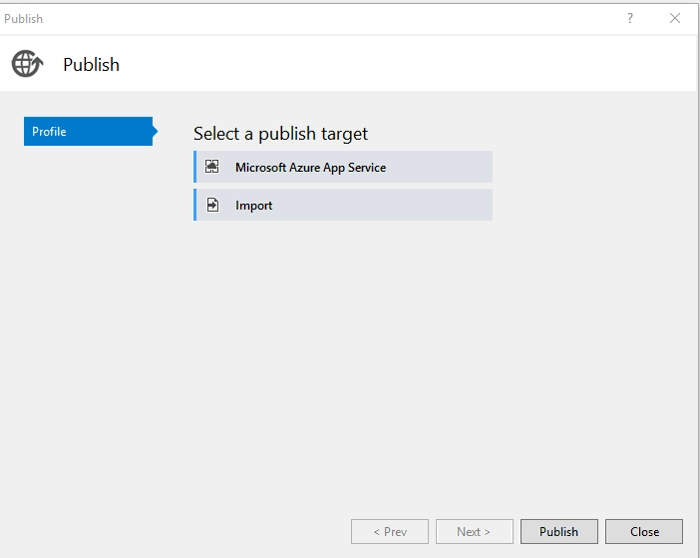Choose the Microsoft Azure App Service label text
700x558 pixels.
pos(310,167)
